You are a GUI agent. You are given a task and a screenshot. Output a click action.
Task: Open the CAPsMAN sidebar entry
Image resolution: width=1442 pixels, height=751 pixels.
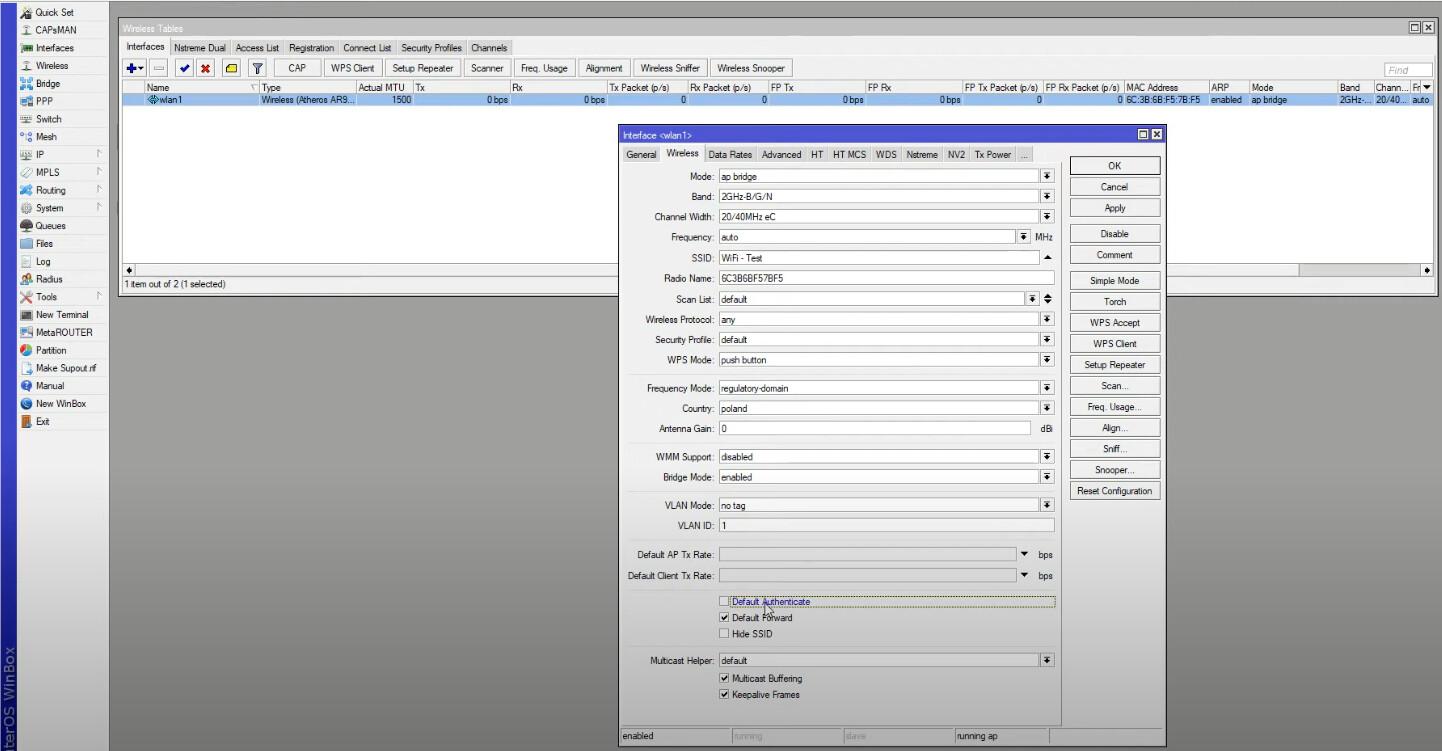coord(55,30)
